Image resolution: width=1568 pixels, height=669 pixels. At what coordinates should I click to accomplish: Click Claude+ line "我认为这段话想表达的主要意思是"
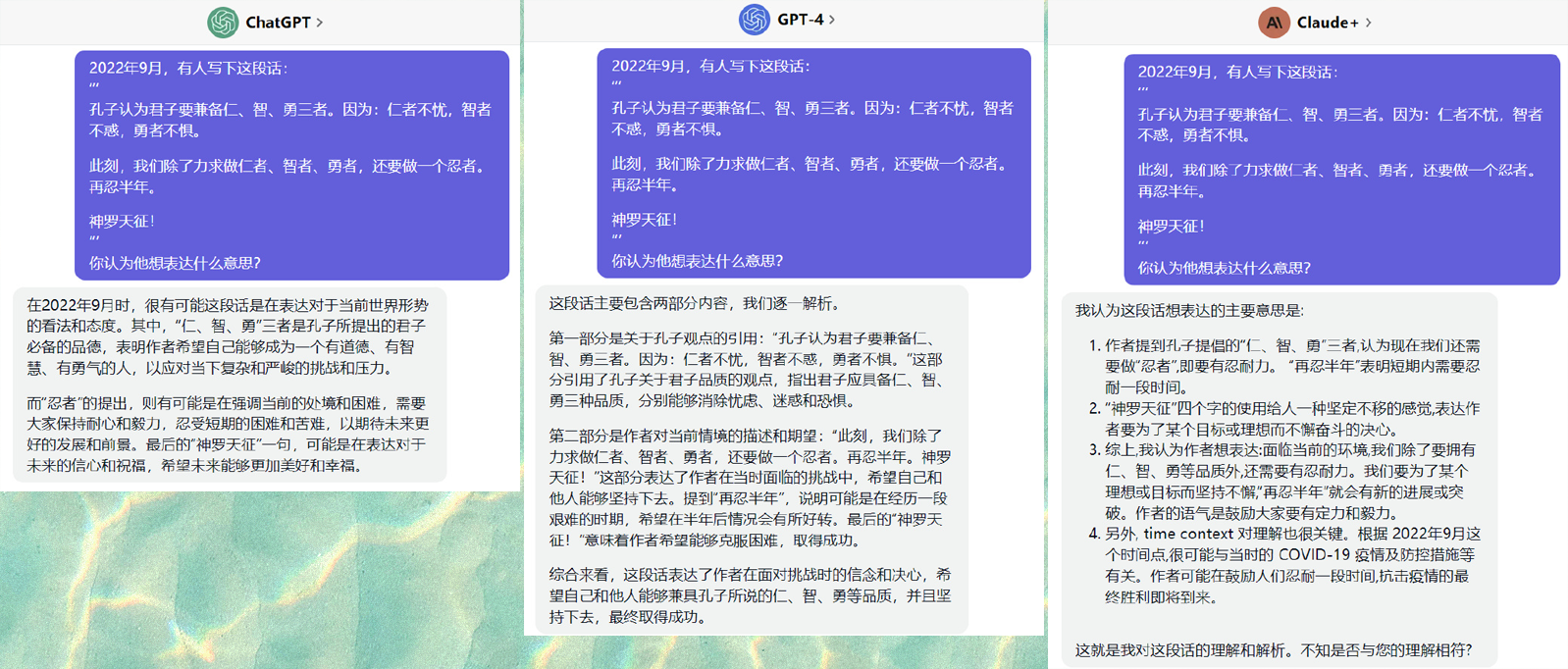click(1189, 310)
